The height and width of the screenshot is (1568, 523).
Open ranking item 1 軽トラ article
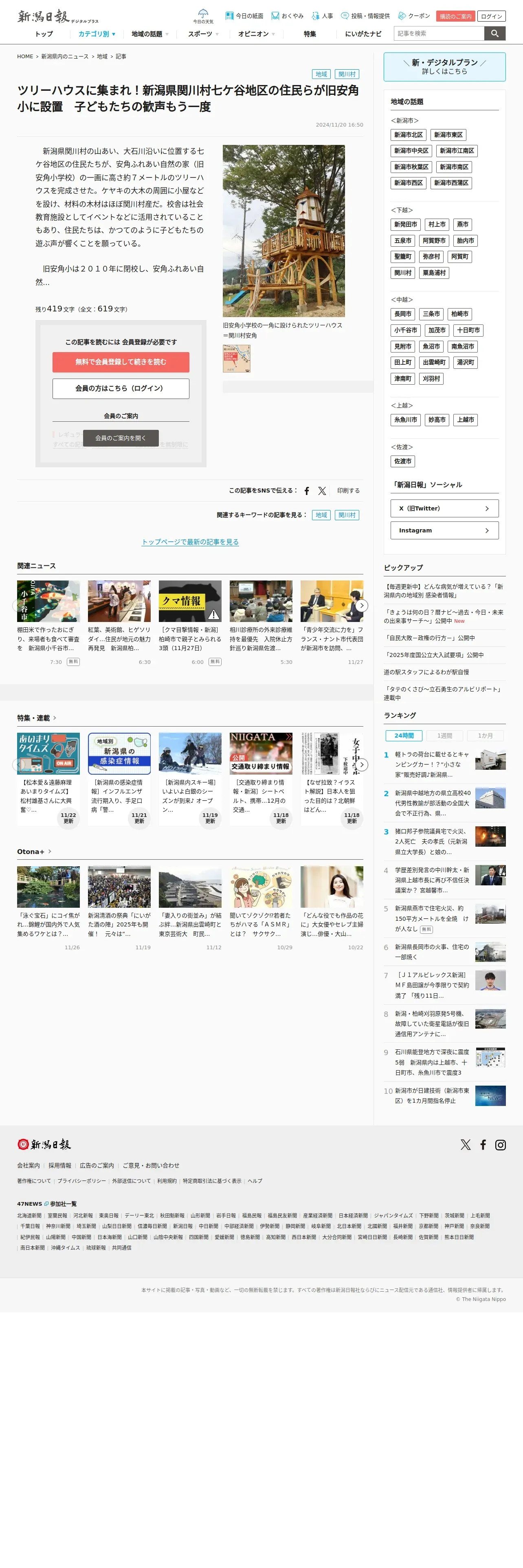coord(444,764)
